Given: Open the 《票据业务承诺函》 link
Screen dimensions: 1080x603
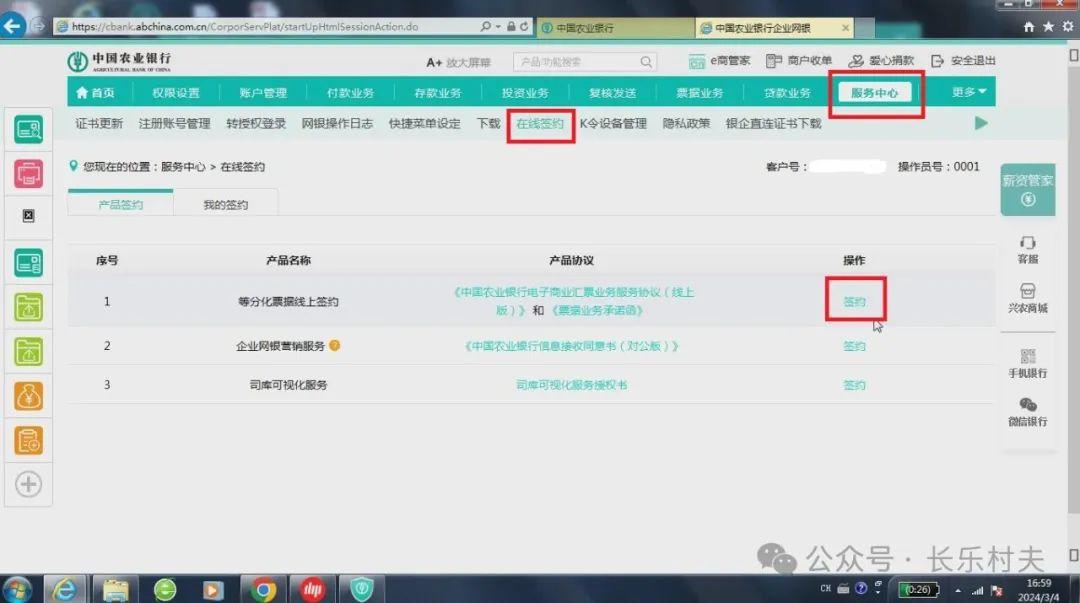Looking at the screenshot, I should (x=597, y=310).
